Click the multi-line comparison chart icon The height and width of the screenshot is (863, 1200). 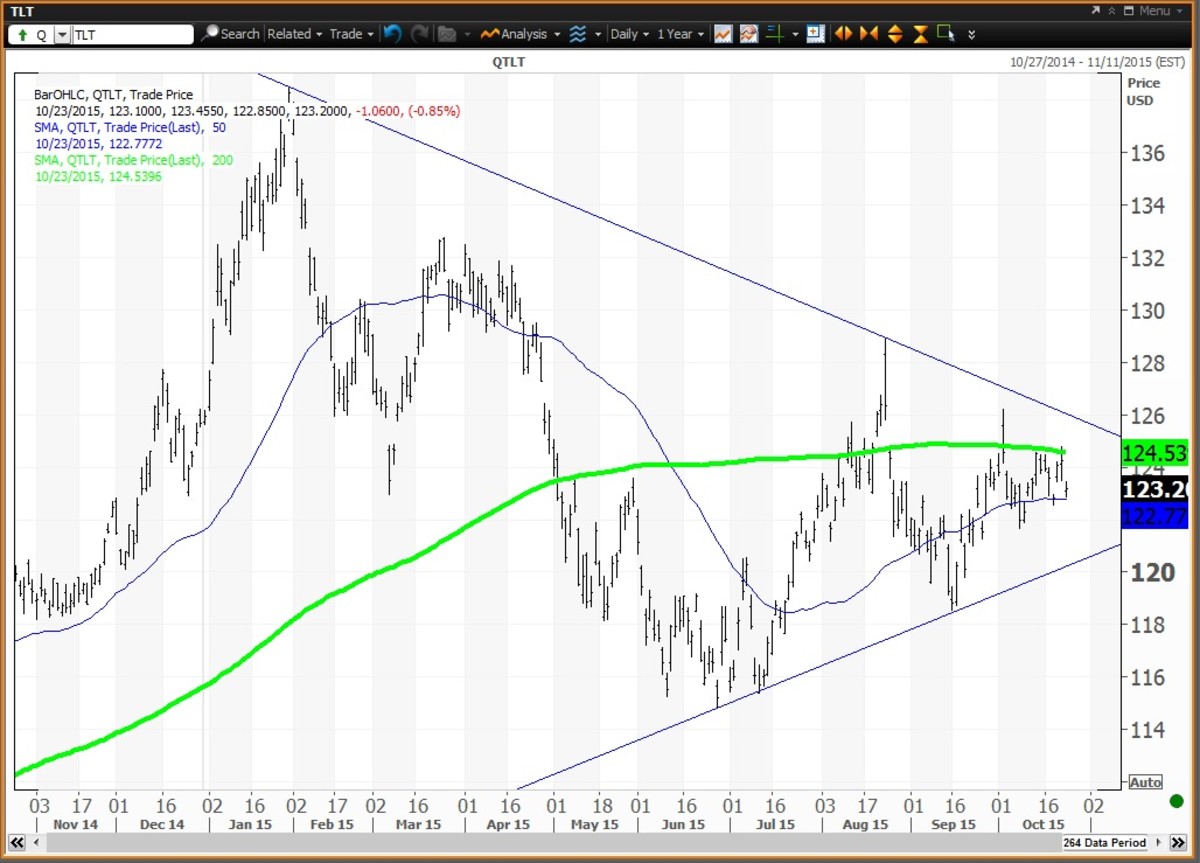(748, 34)
